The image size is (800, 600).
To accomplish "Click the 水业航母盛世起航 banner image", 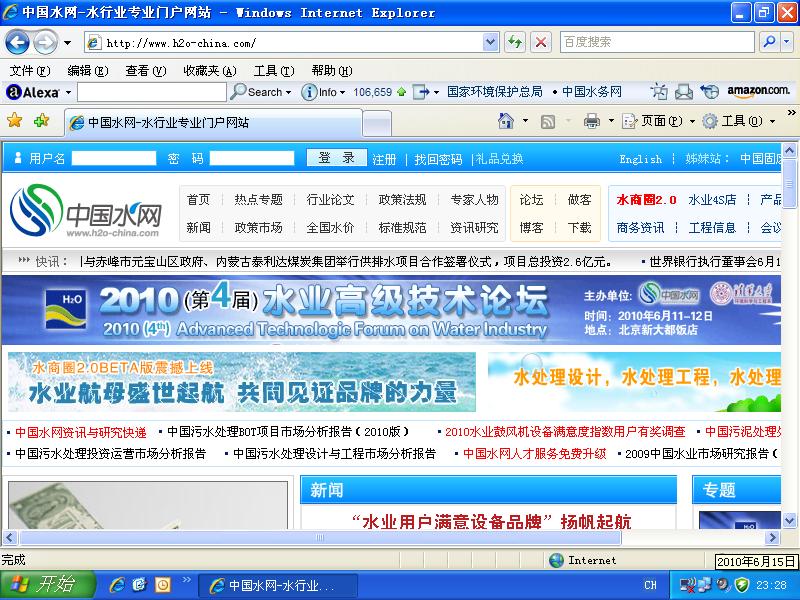I will (x=242, y=382).
